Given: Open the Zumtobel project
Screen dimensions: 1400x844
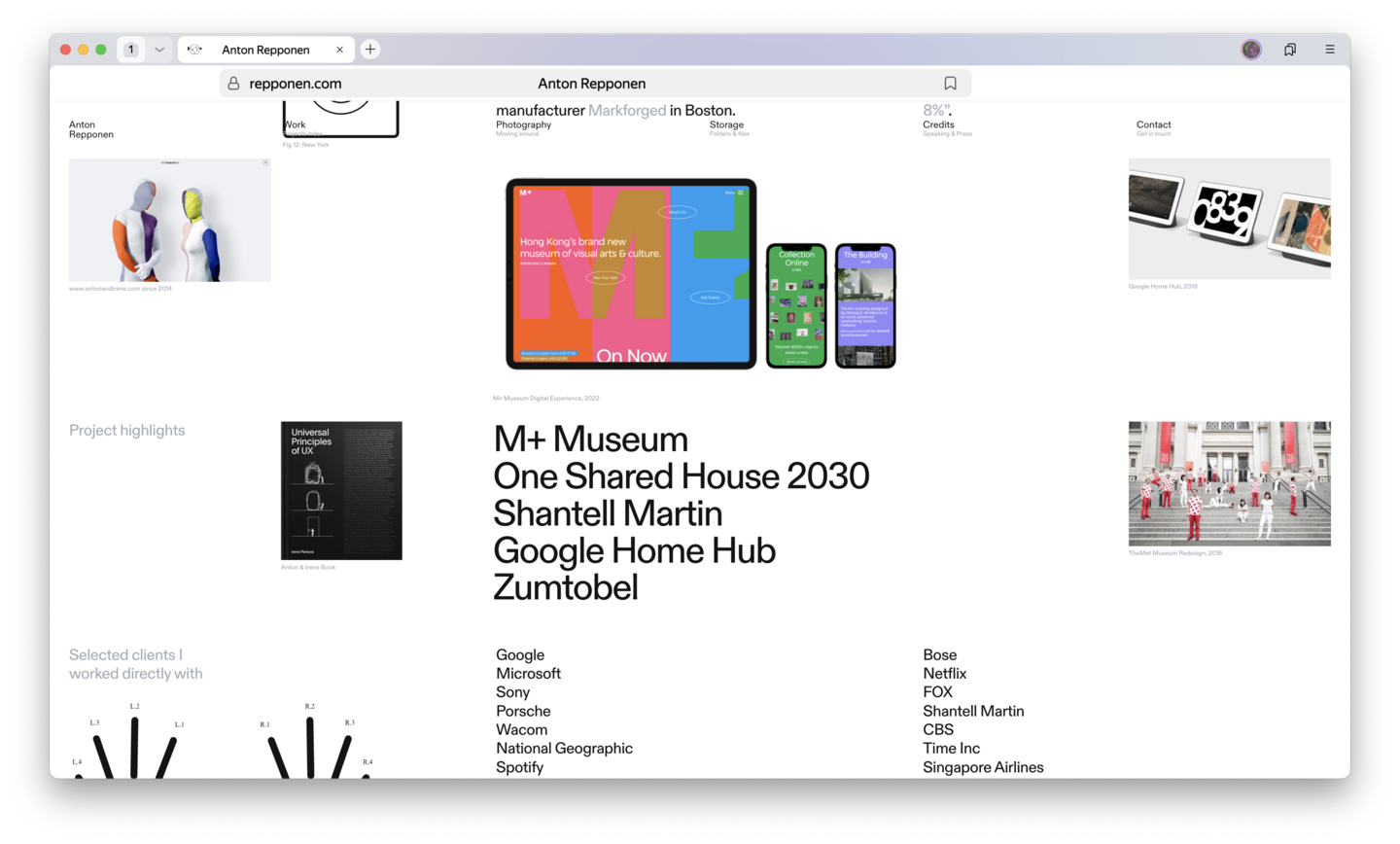Looking at the screenshot, I should pyautogui.click(x=565, y=587).
